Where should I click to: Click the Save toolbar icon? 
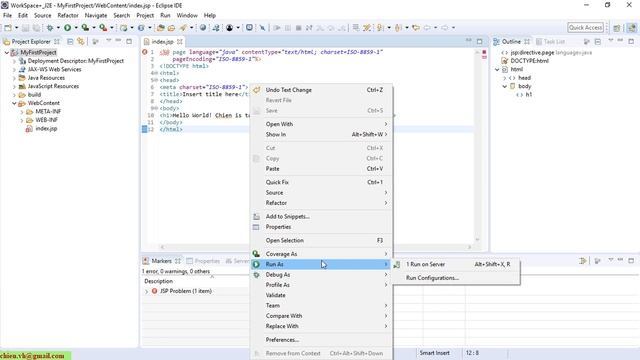[25, 28]
